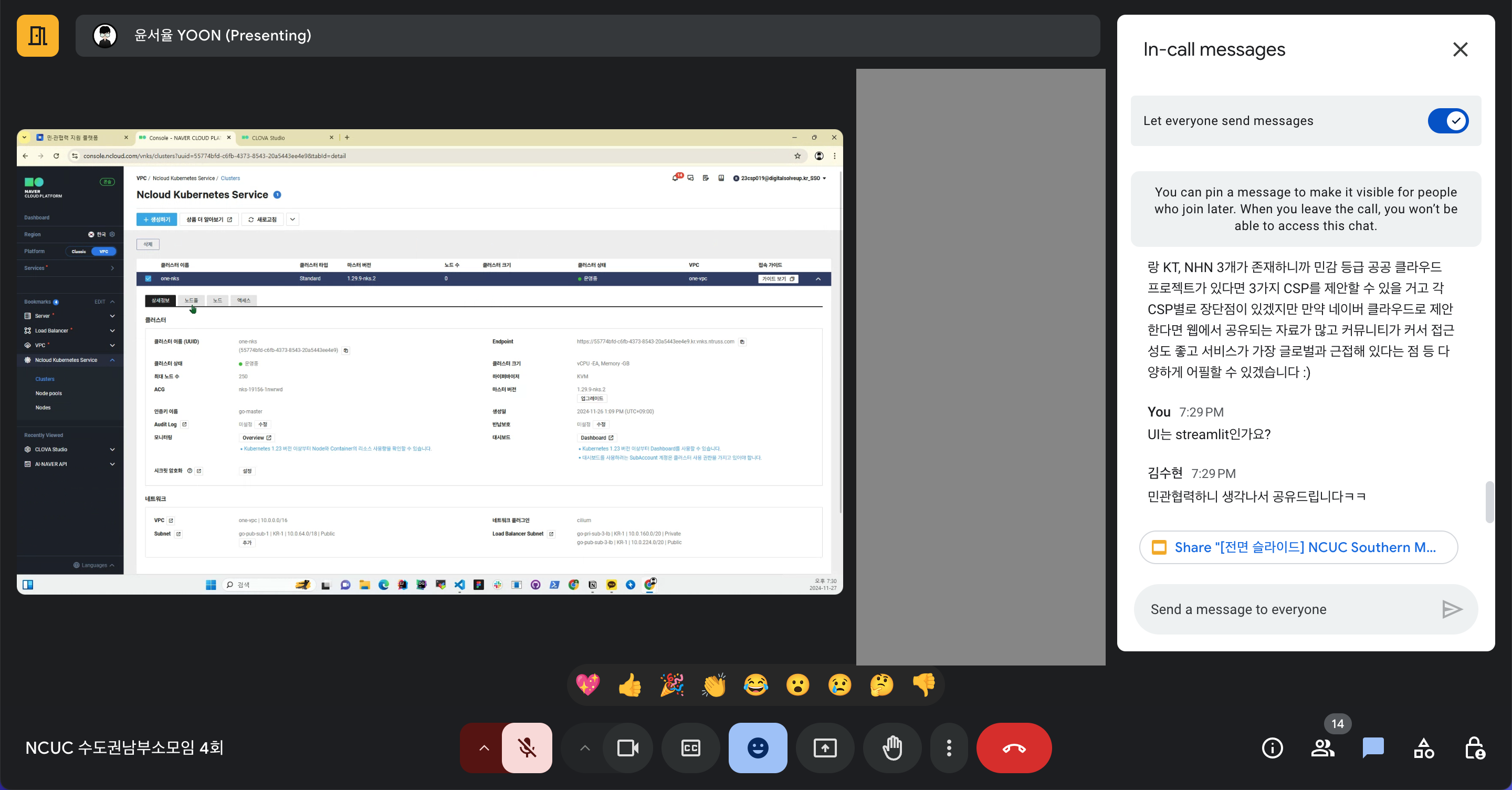The image size is (1512, 790).
Task: Unmute the microphone button
Action: pyautogui.click(x=527, y=747)
